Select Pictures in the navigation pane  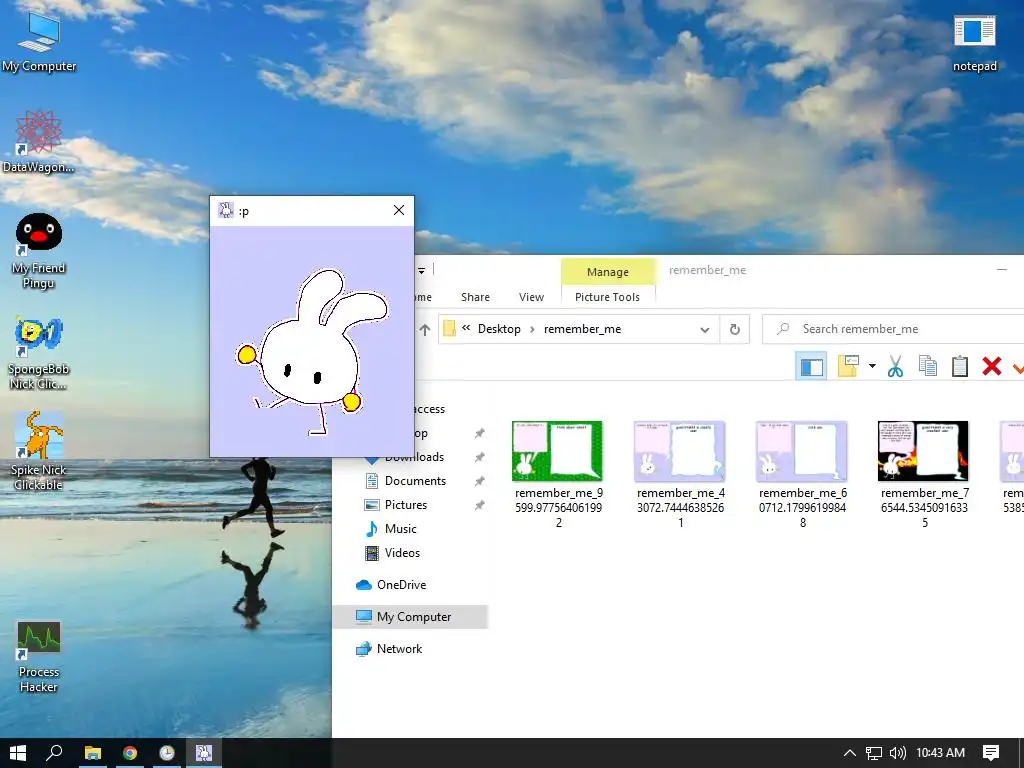(406, 505)
